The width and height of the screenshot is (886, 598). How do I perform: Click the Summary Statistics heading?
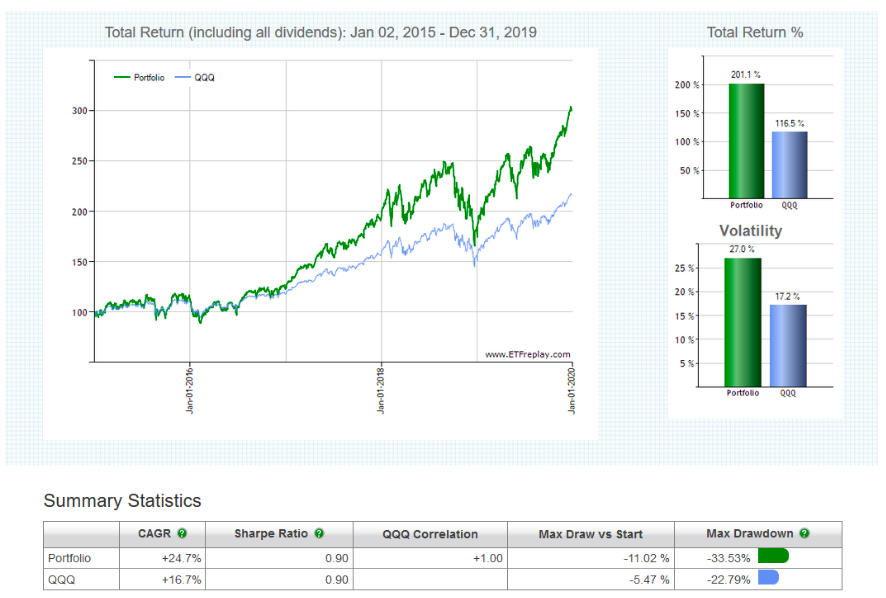(122, 501)
